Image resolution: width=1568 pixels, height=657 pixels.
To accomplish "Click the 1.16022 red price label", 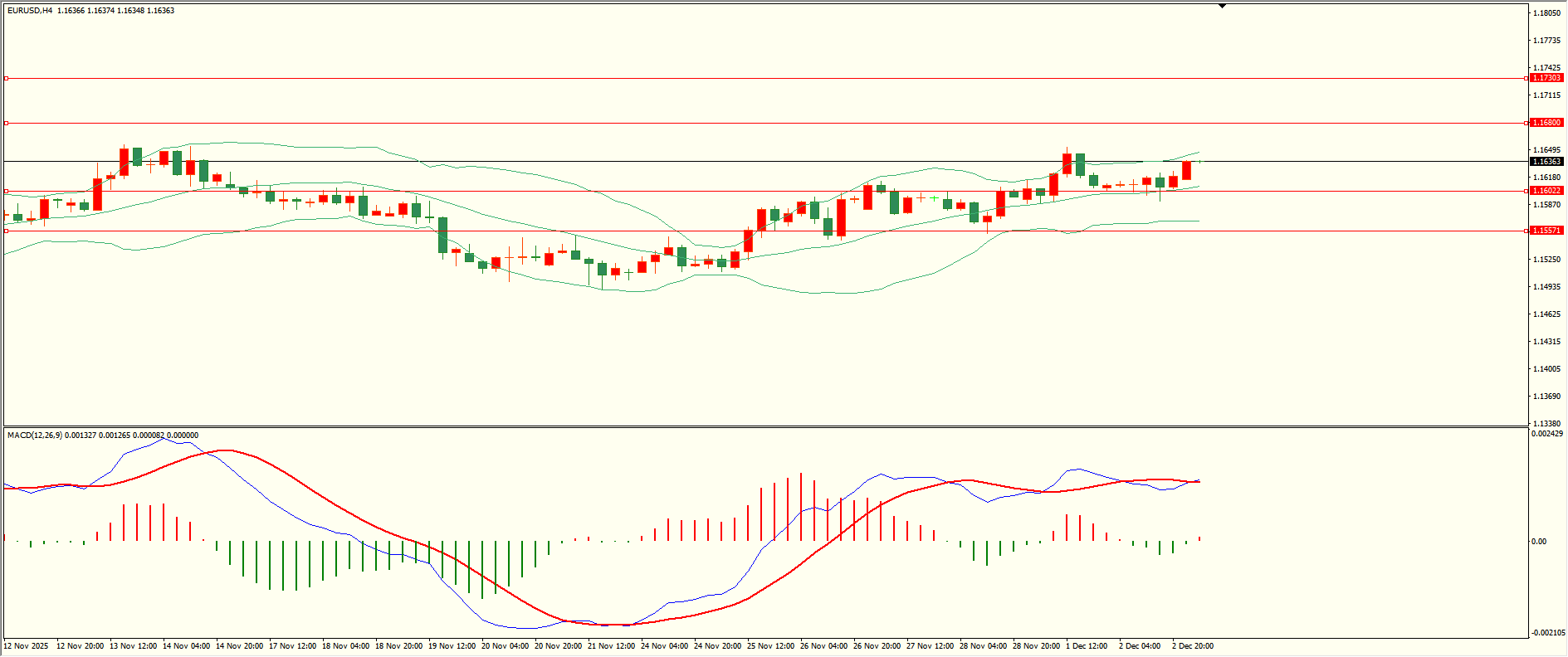I will coord(1546,191).
